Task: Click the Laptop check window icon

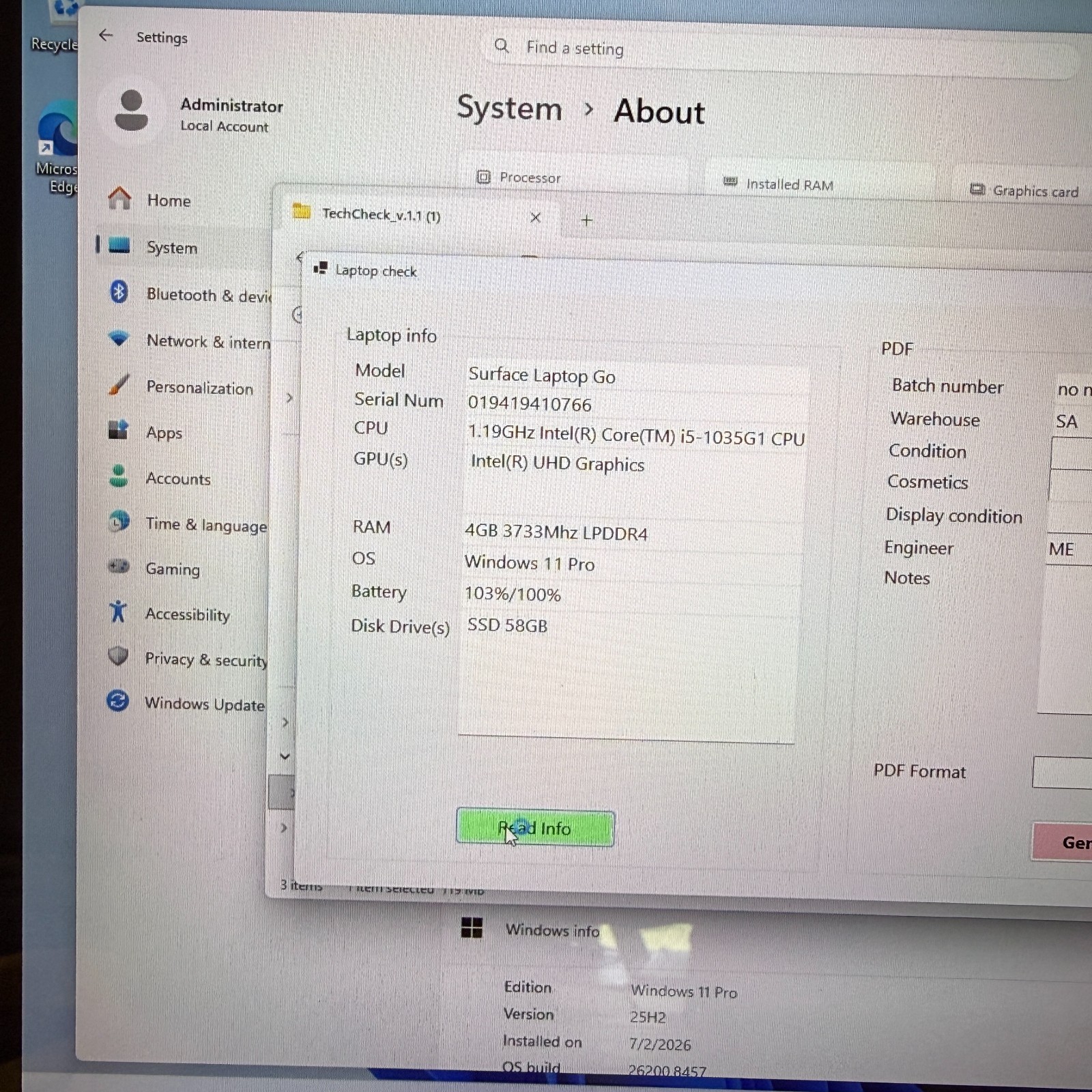Action: pyautogui.click(x=320, y=268)
